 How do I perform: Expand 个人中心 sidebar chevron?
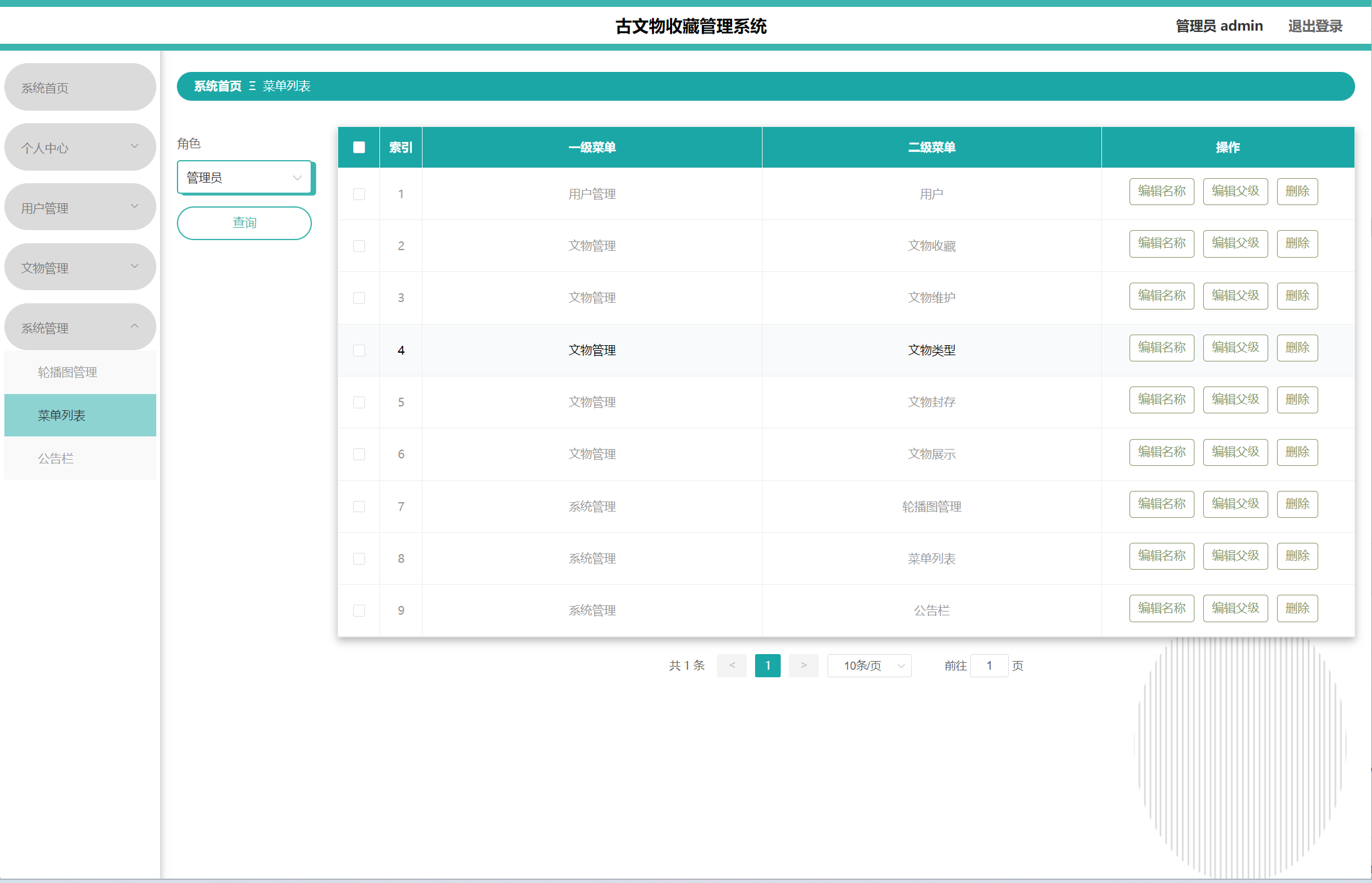pyautogui.click(x=134, y=146)
